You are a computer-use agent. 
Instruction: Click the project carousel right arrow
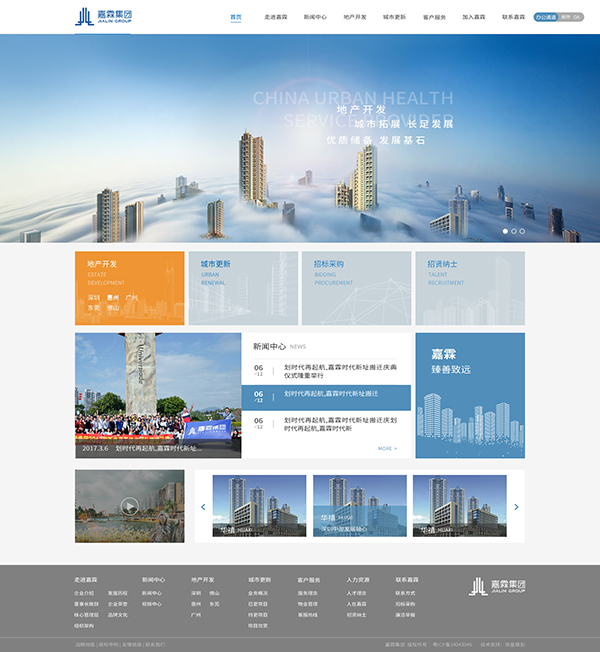[x=516, y=507]
